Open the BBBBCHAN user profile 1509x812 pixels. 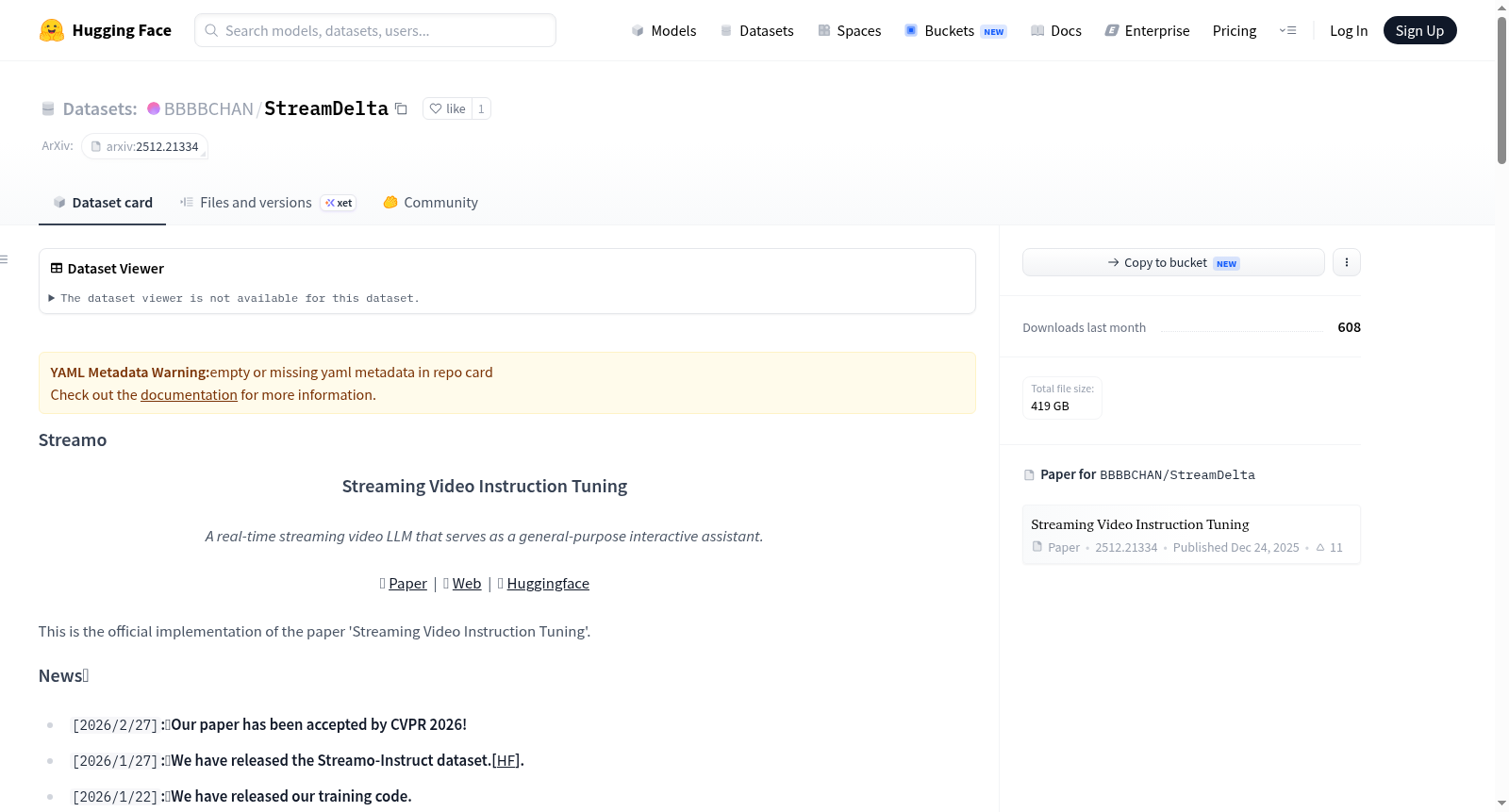coord(208,108)
